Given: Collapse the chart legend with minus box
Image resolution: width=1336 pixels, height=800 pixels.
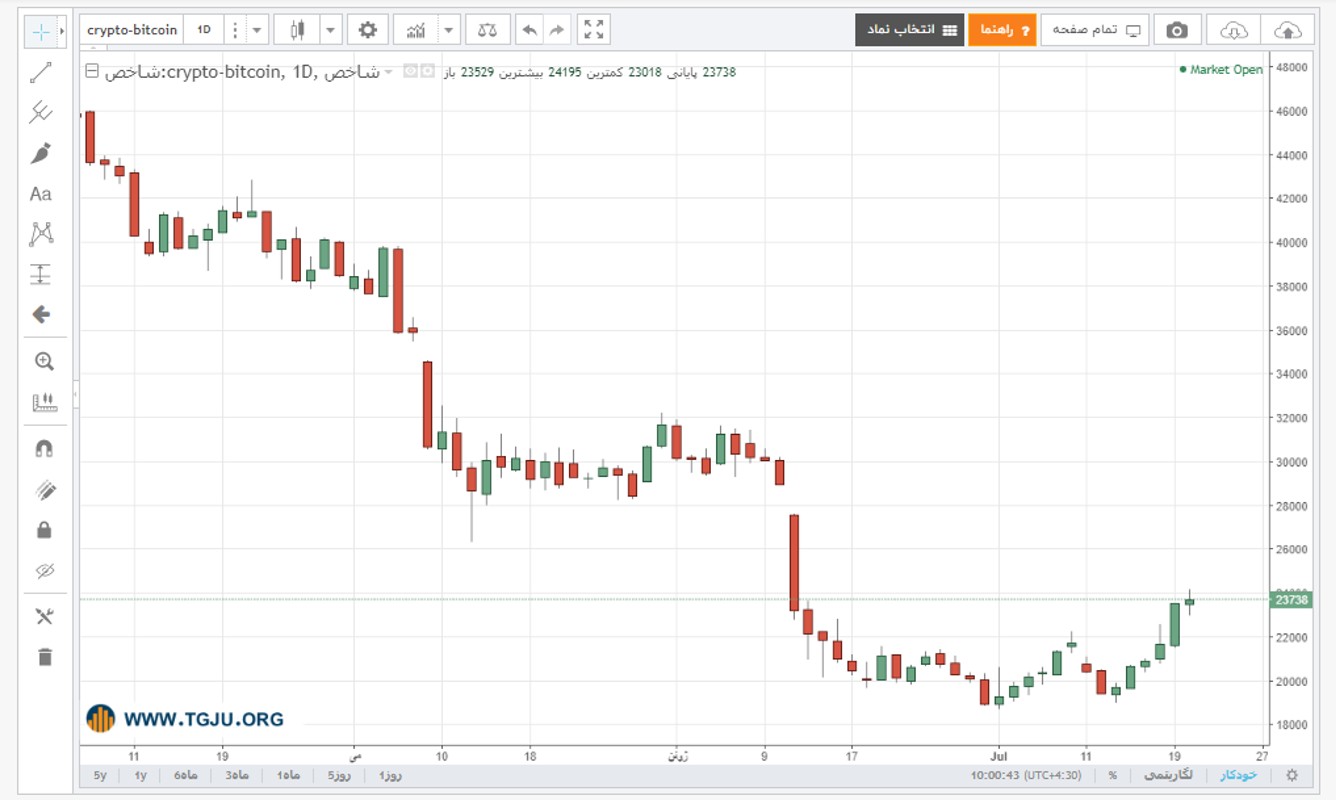Looking at the screenshot, I should point(93,71).
